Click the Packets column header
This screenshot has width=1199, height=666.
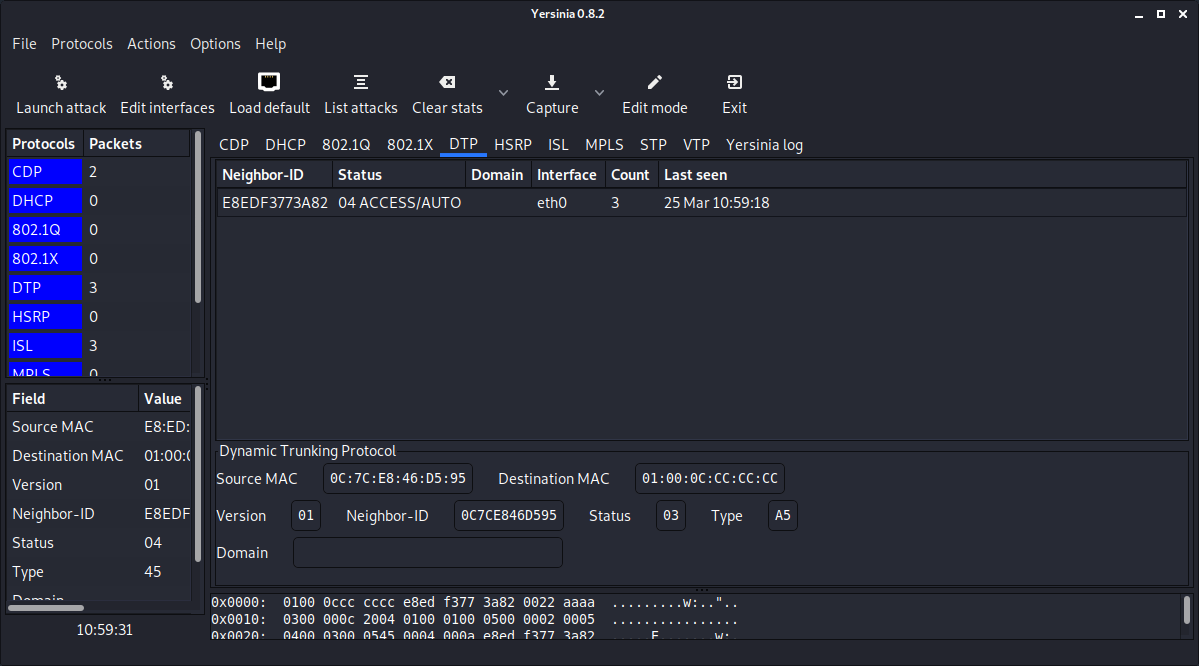point(136,144)
